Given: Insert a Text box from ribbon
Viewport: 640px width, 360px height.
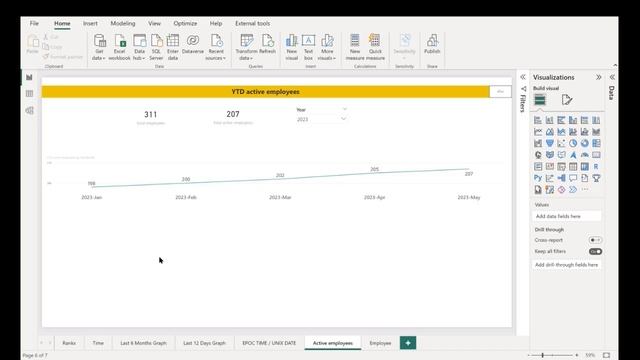Looking at the screenshot, I should coord(308,47).
